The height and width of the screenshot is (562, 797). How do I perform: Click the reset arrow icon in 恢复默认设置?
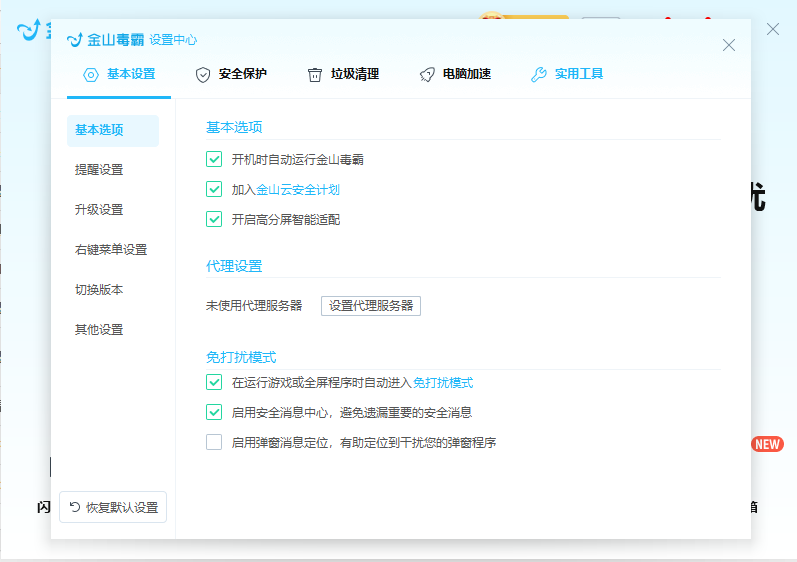point(75,507)
